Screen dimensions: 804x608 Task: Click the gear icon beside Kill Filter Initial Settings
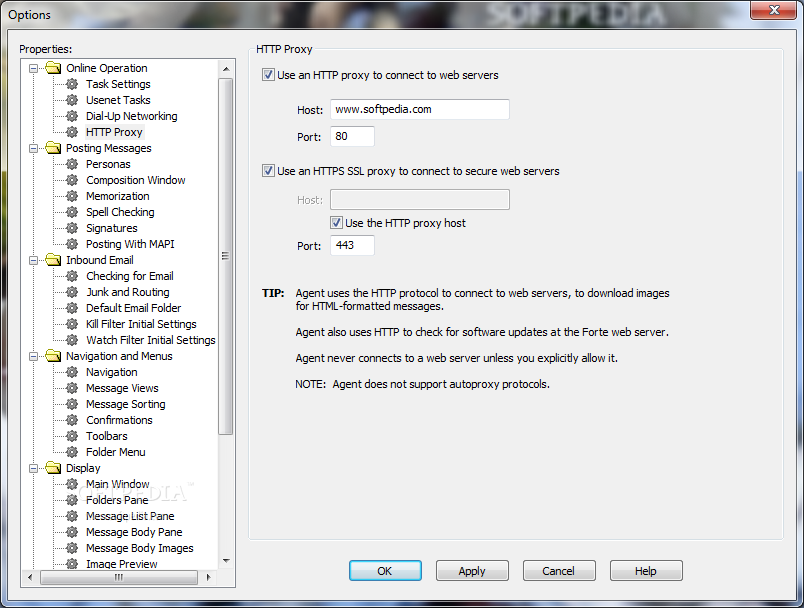(x=72, y=324)
